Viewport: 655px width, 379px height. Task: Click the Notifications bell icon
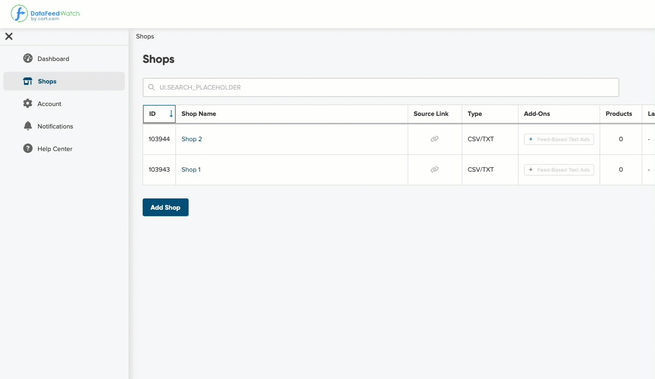click(x=28, y=126)
